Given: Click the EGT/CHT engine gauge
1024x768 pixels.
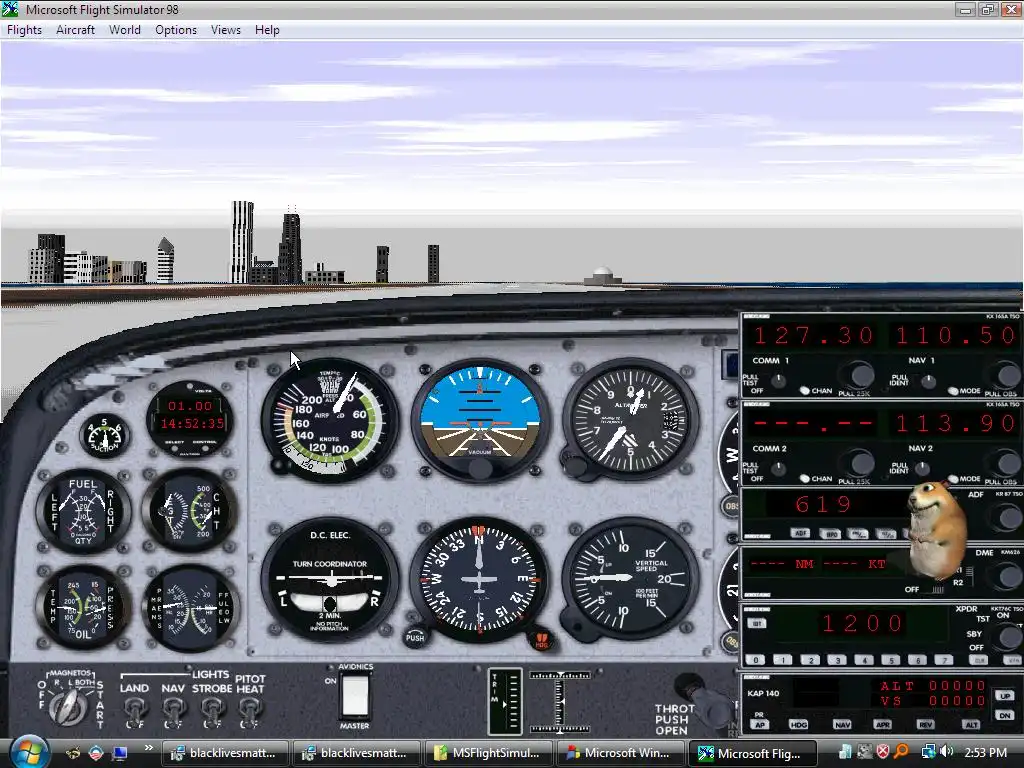Looking at the screenshot, I should pyautogui.click(x=189, y=511).
